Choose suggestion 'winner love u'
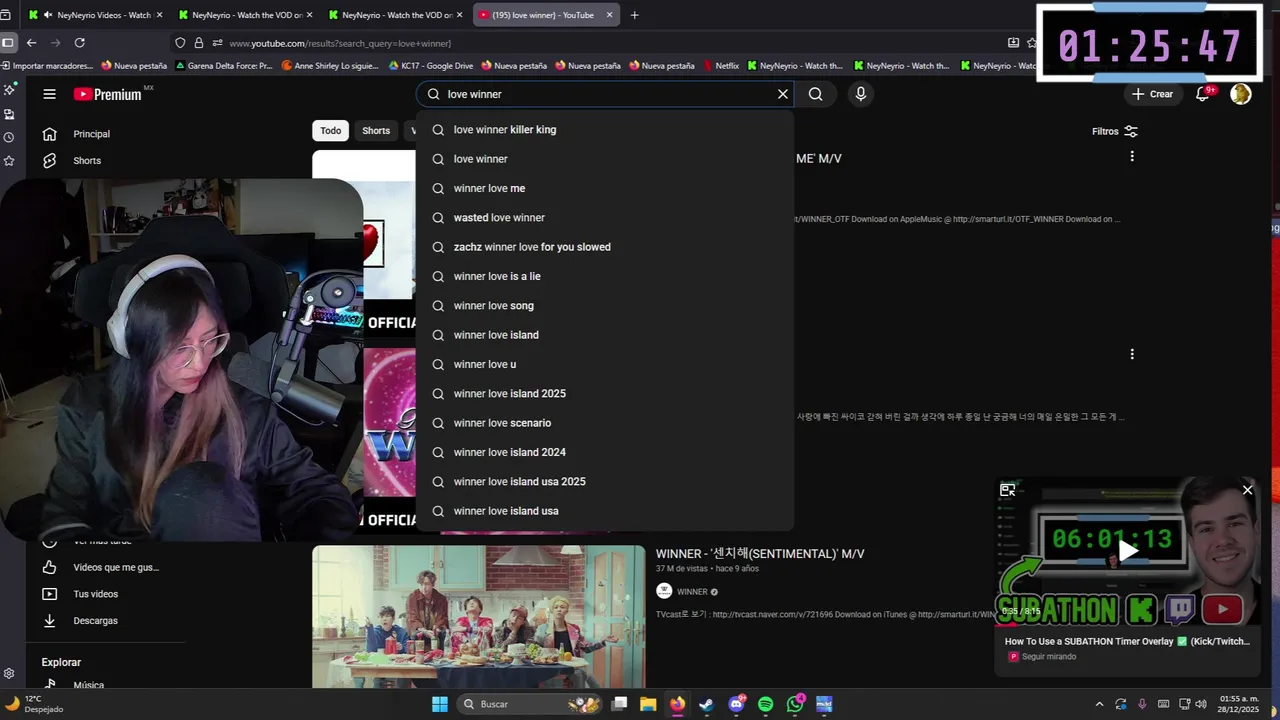Image resolution: width=1280 pixels, height=720 pixels. [x=605, y=364]
